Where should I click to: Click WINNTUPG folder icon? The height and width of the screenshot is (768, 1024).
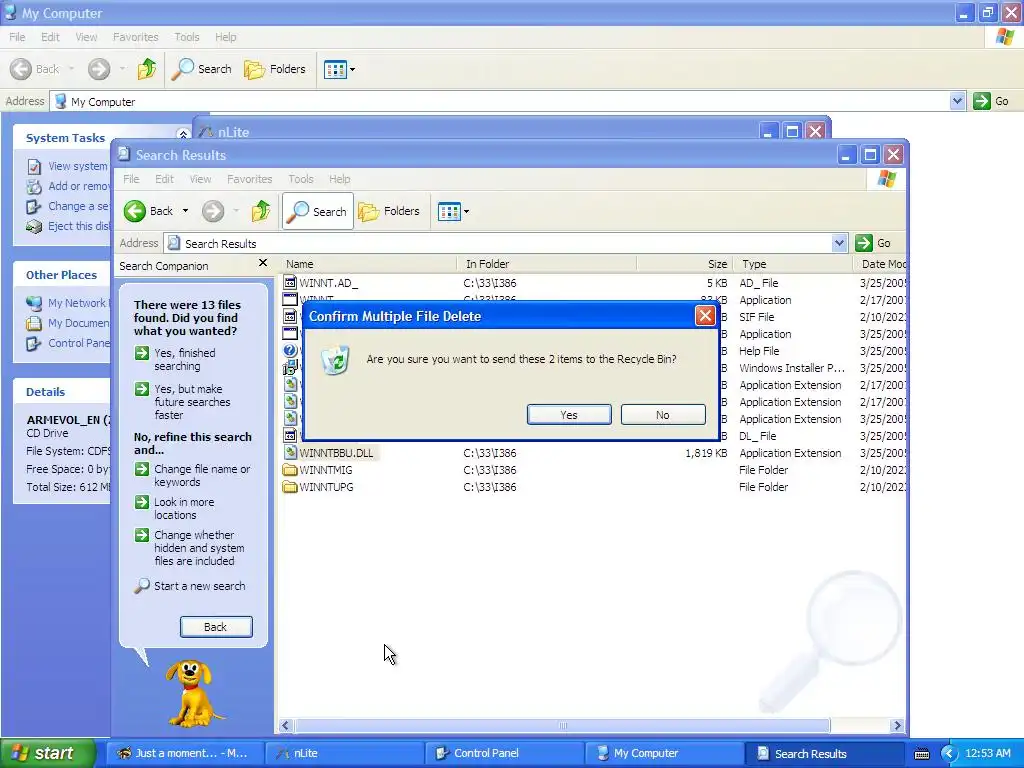290,487
